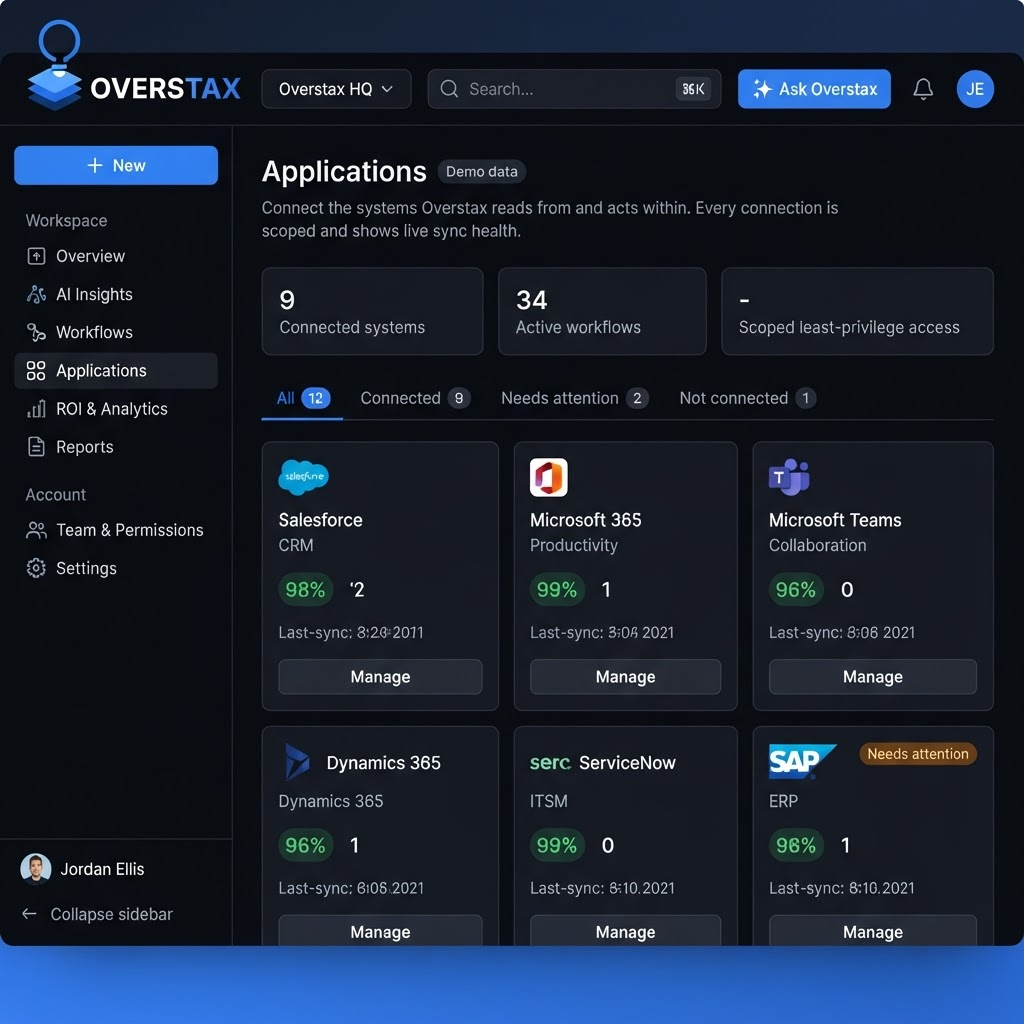Image resolution: width=1024 pixels, height=1024 pixels.
Task: Switch to the Not connected tab
Action: (x=748, y=398)
